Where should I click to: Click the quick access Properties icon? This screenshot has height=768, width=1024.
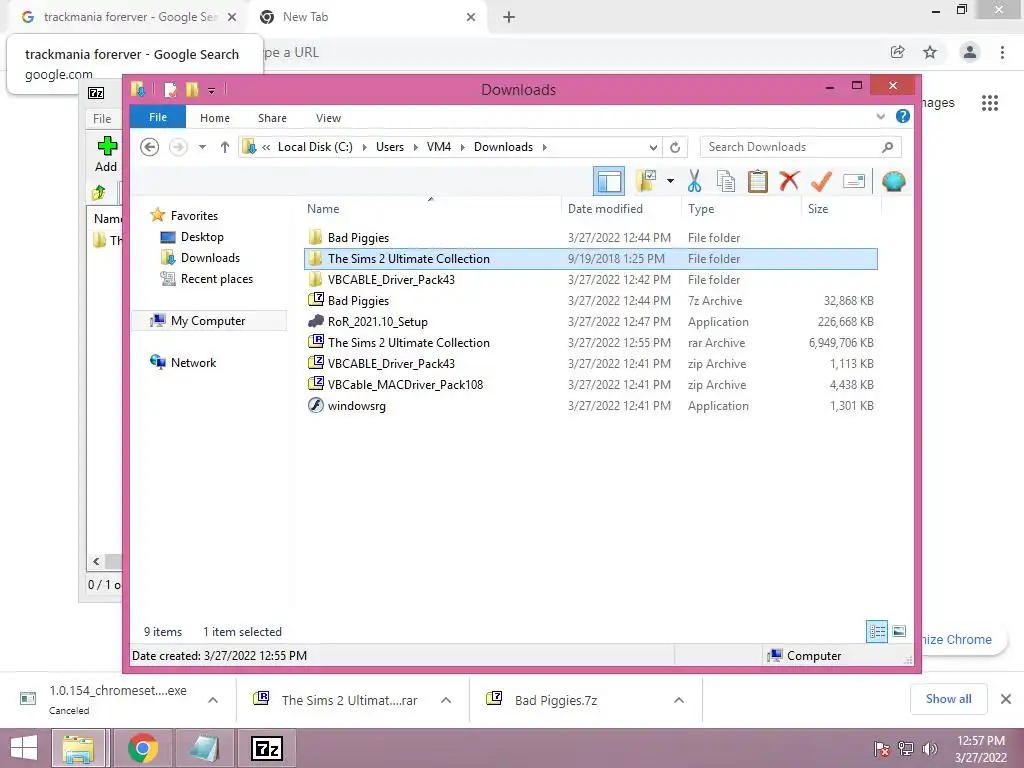coord(170,89)
